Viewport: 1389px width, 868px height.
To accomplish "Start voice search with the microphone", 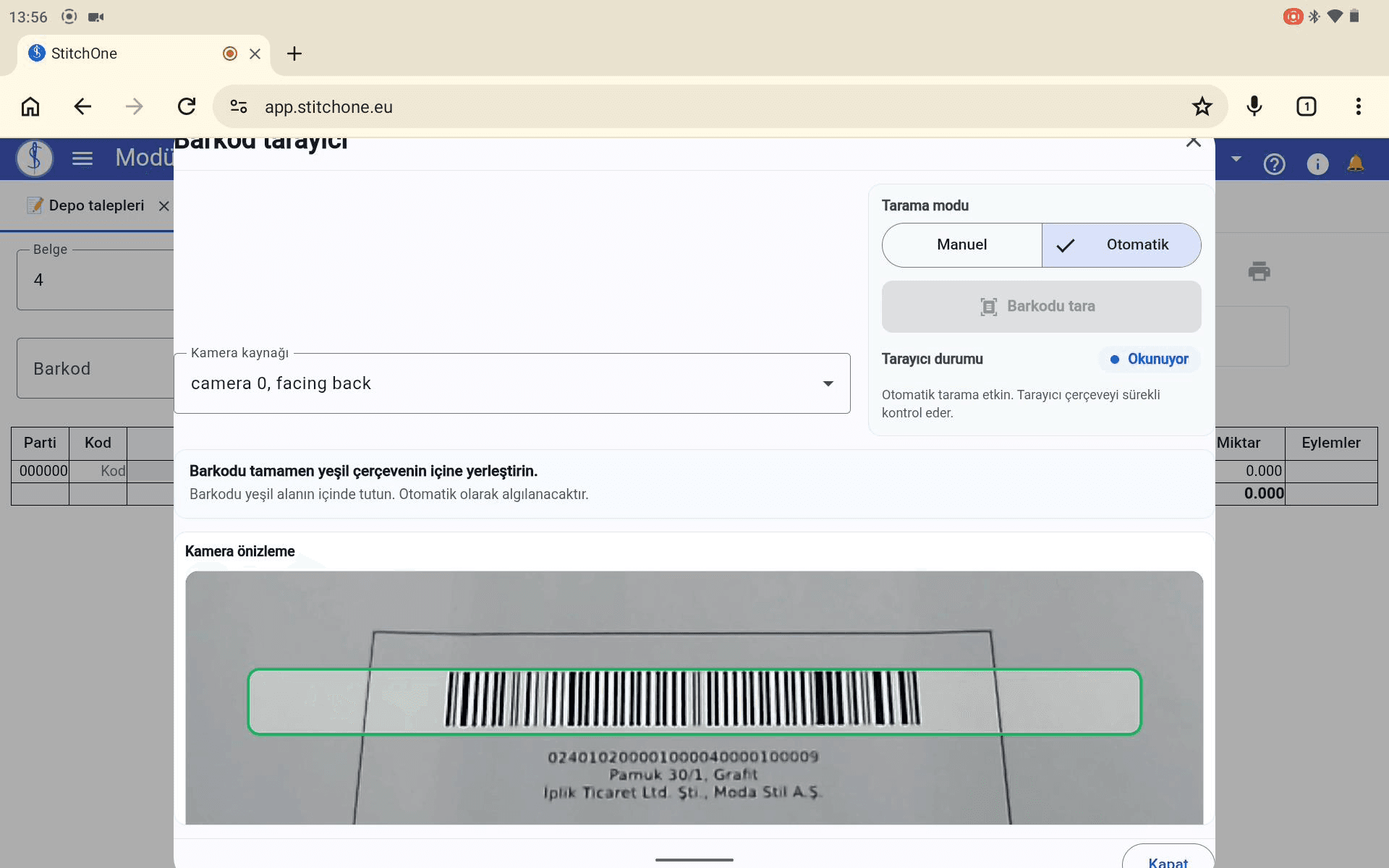I will 1254,107.
